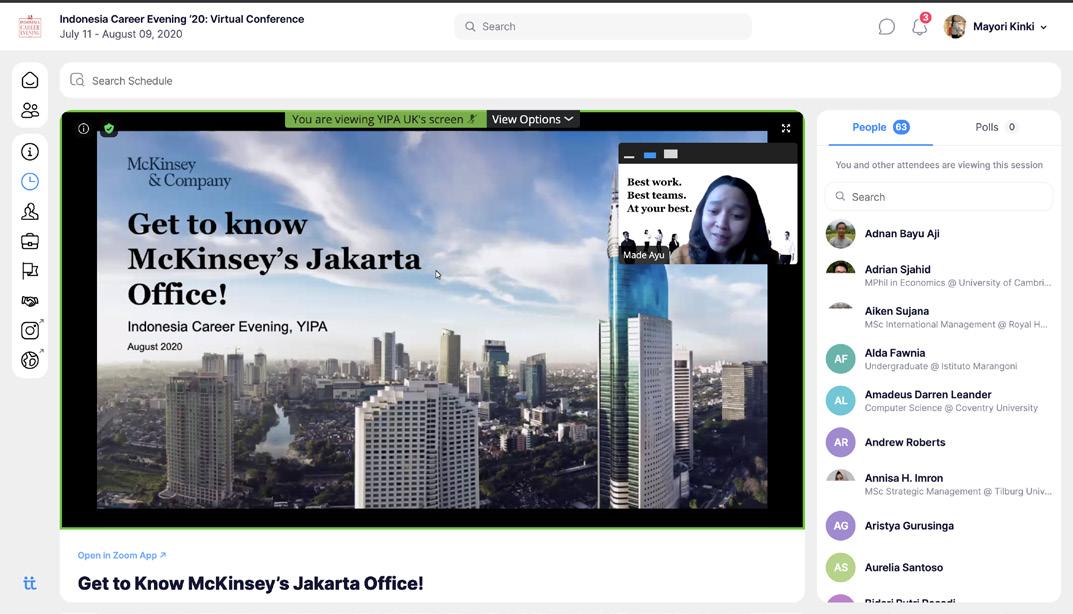Click the Search Schedule field

[560, 80]
